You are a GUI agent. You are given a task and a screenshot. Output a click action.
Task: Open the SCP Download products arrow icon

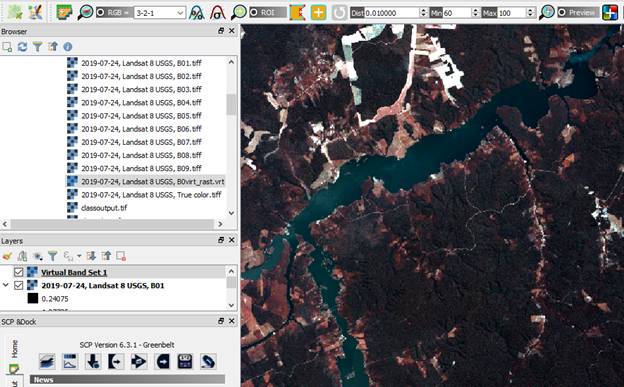point(93,362)
